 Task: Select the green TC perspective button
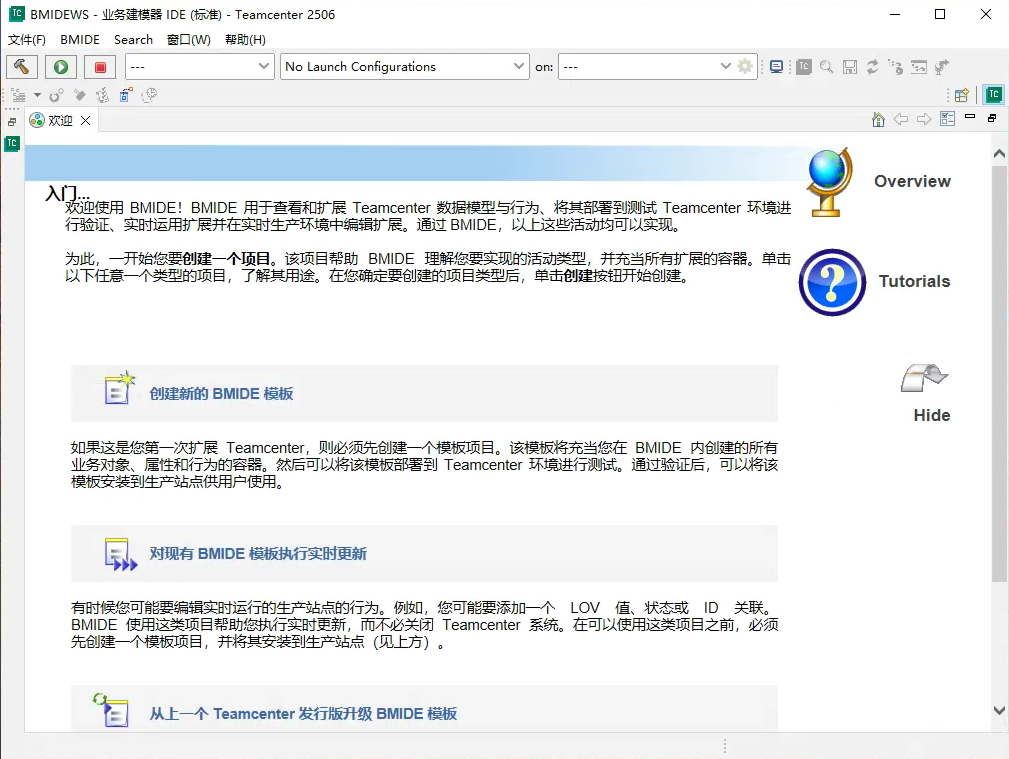click(x=994, y=95)
